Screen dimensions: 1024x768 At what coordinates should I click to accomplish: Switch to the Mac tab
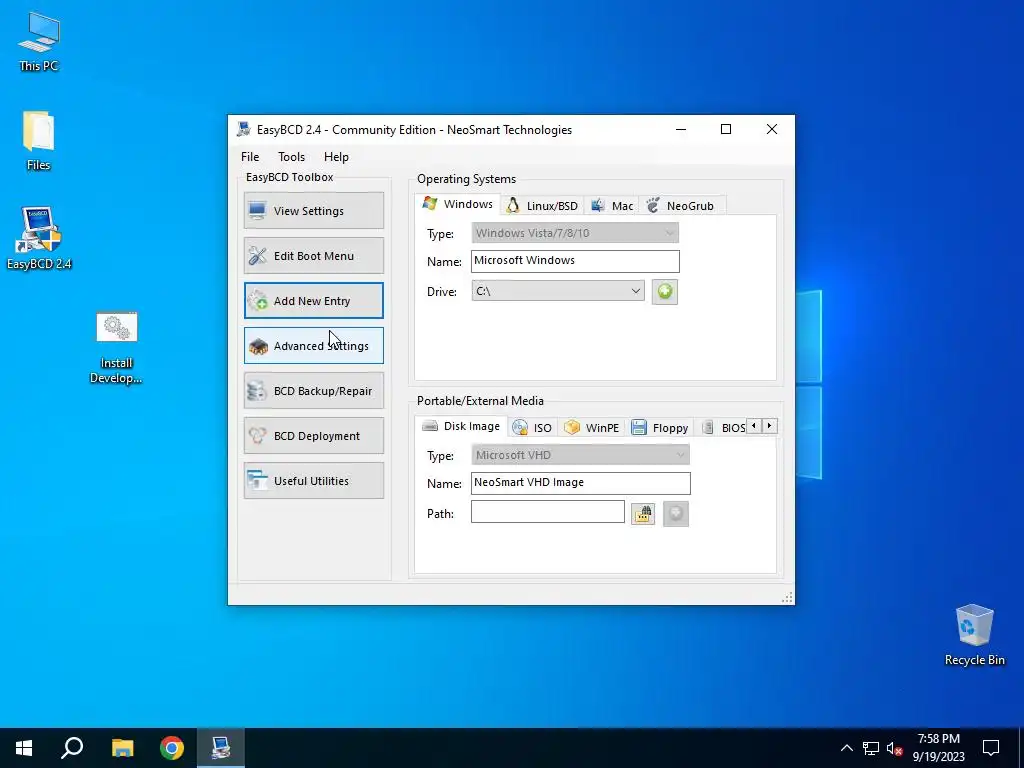tap(612, 206)
